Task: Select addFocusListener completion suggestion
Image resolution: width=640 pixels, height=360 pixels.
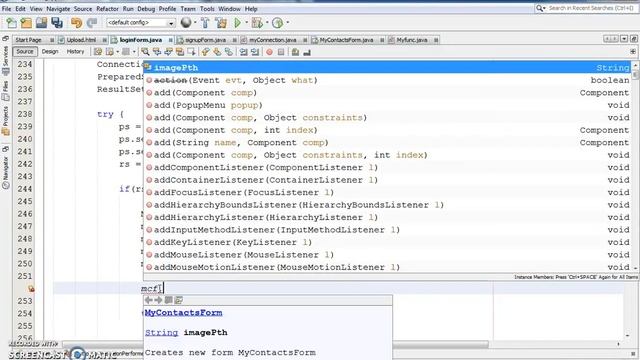Action: click(388, 192)
